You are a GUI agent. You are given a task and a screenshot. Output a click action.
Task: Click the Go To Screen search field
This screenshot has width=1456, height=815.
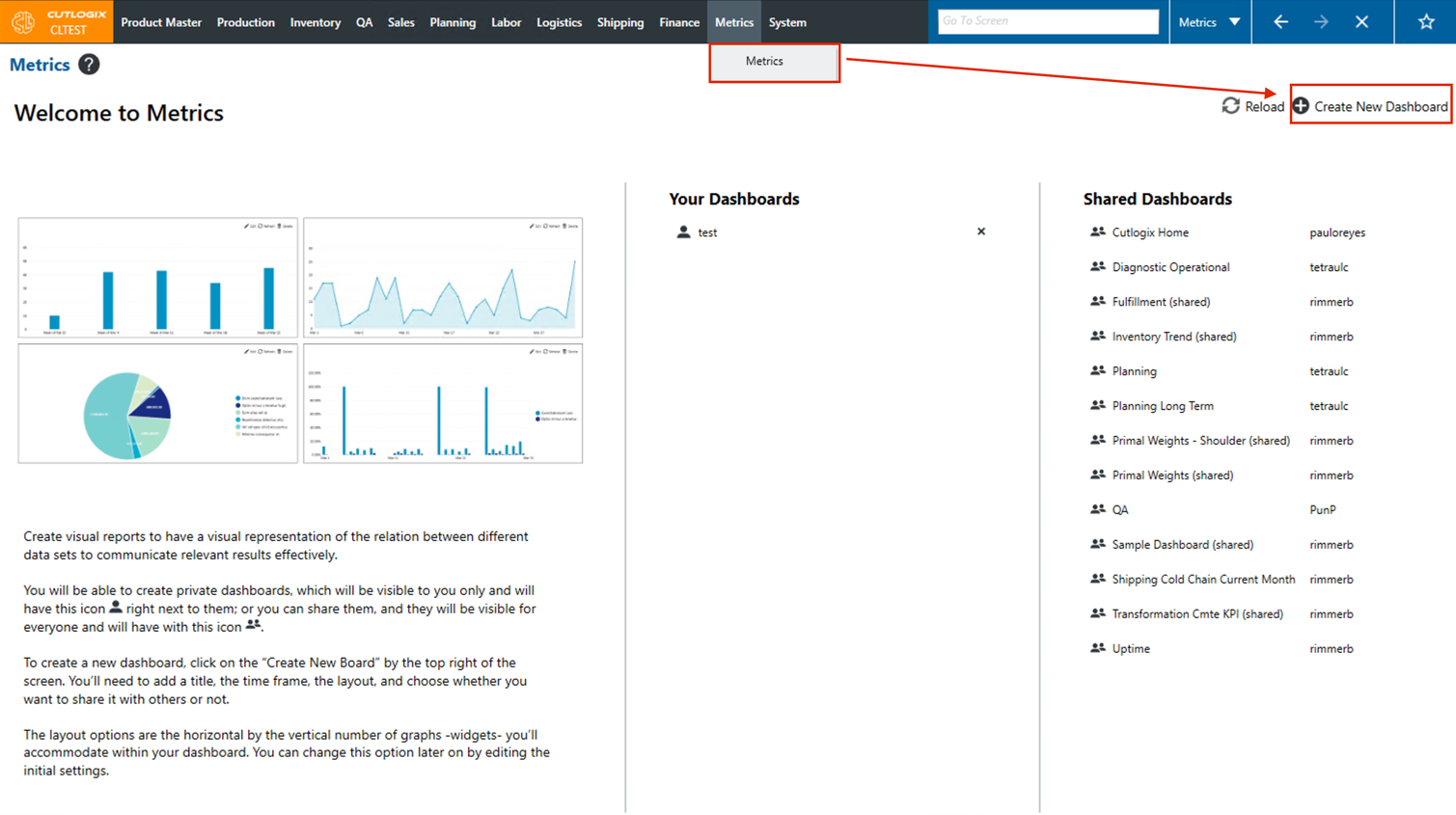tap(1047, 21)
